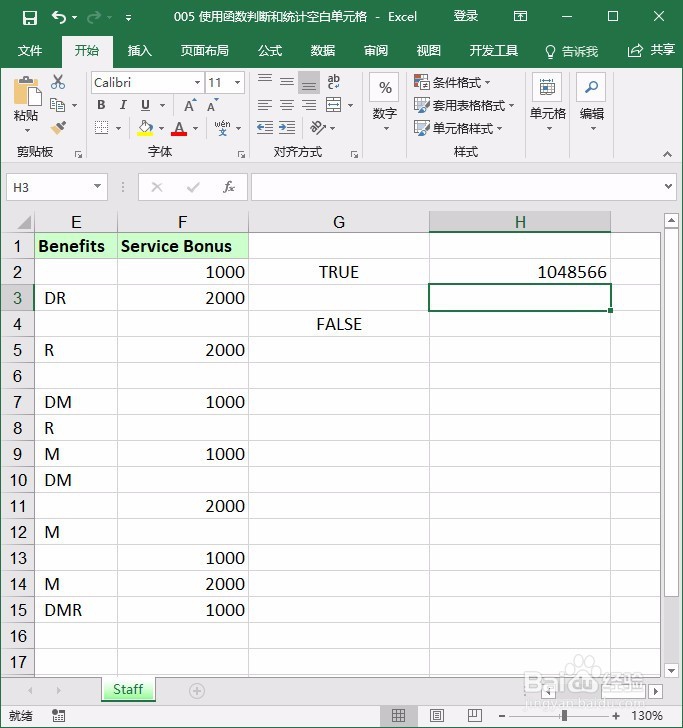Screen dimensions: 683x728
Task: Expand the formula bar
Action: (x=668, y=186)
